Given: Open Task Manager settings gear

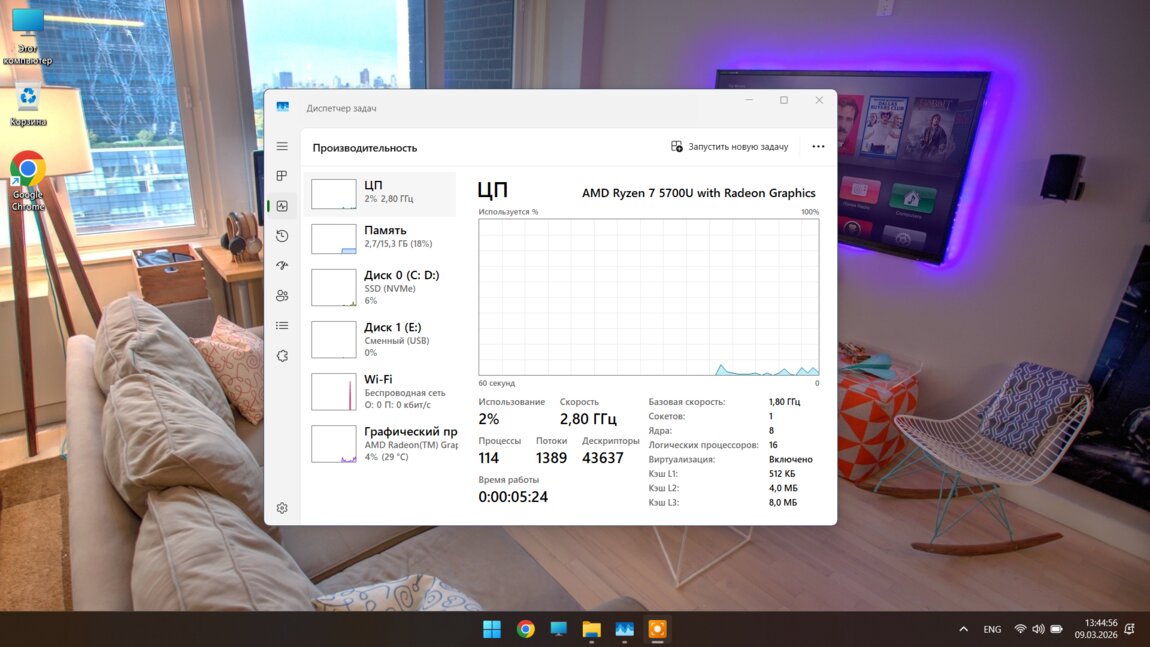Looking at the screenshot, I should (x=282, y=508).
